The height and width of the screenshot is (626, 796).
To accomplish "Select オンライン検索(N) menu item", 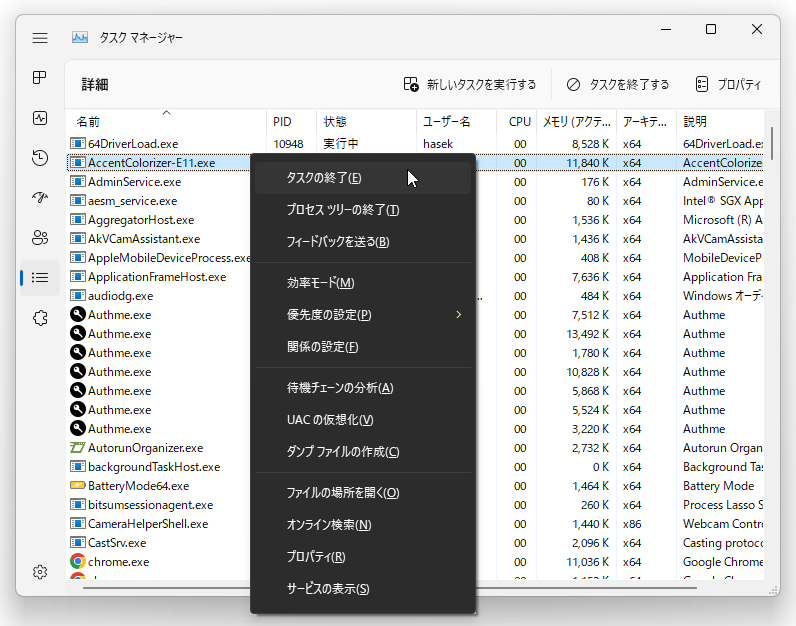I will coord(363,525).
